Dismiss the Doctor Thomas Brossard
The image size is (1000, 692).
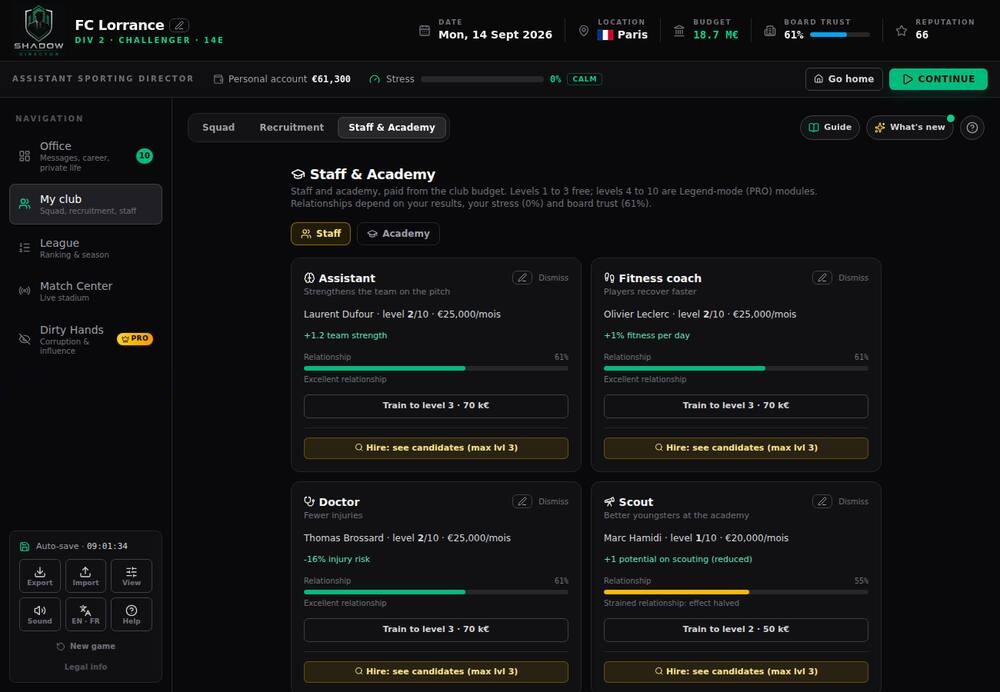[553, 502]
